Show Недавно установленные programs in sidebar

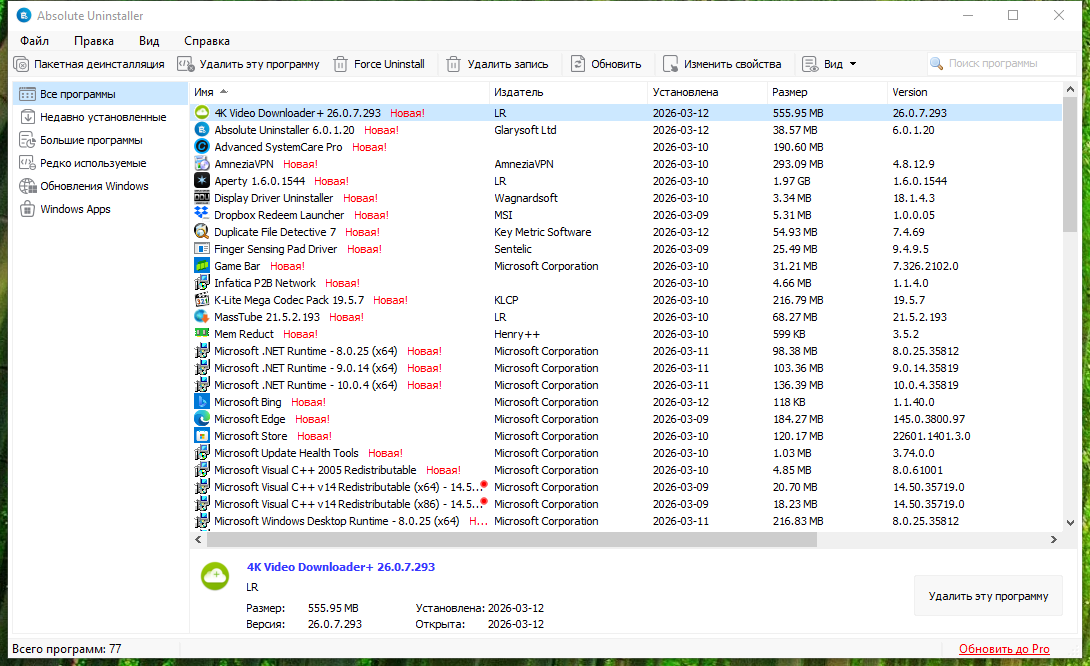point(102,117)
